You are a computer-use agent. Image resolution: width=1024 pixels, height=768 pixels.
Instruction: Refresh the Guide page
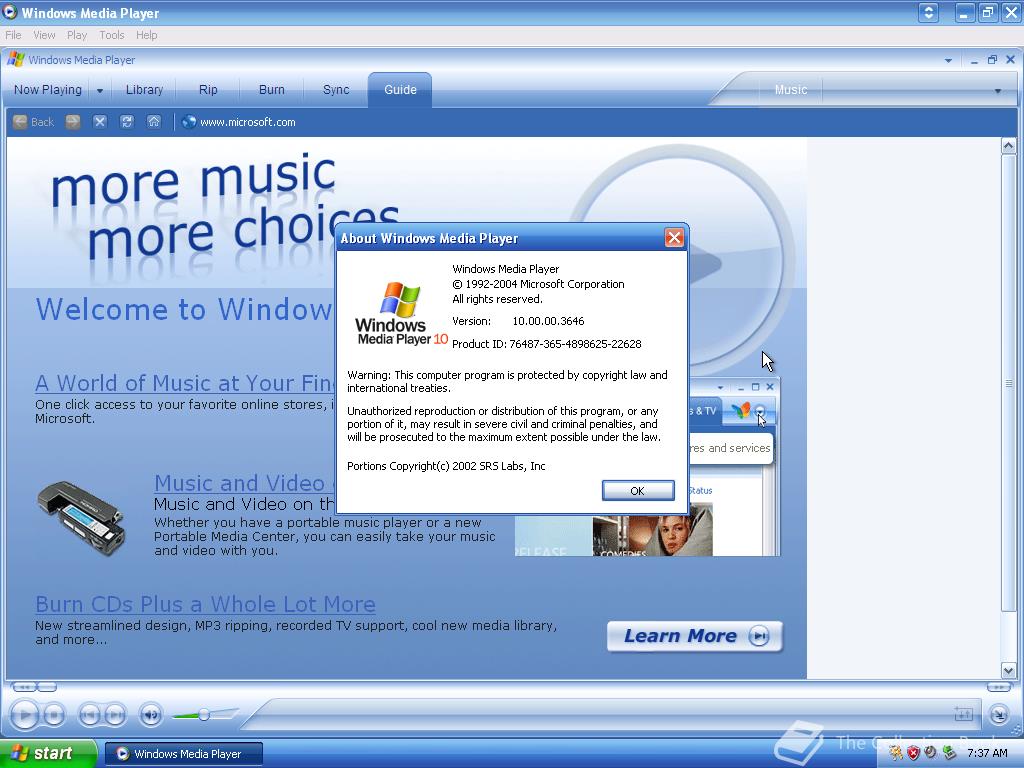(x=127, y=122)
